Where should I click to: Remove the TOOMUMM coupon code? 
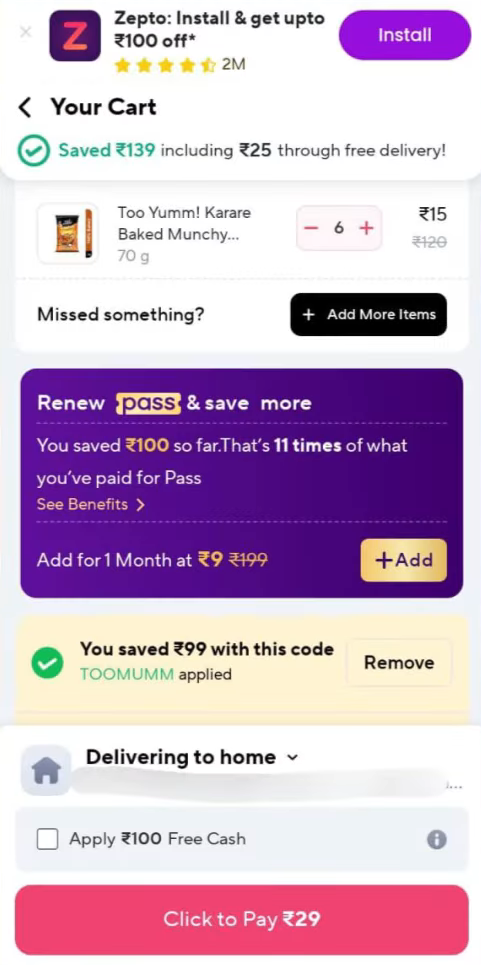click(x=399, y=663)
